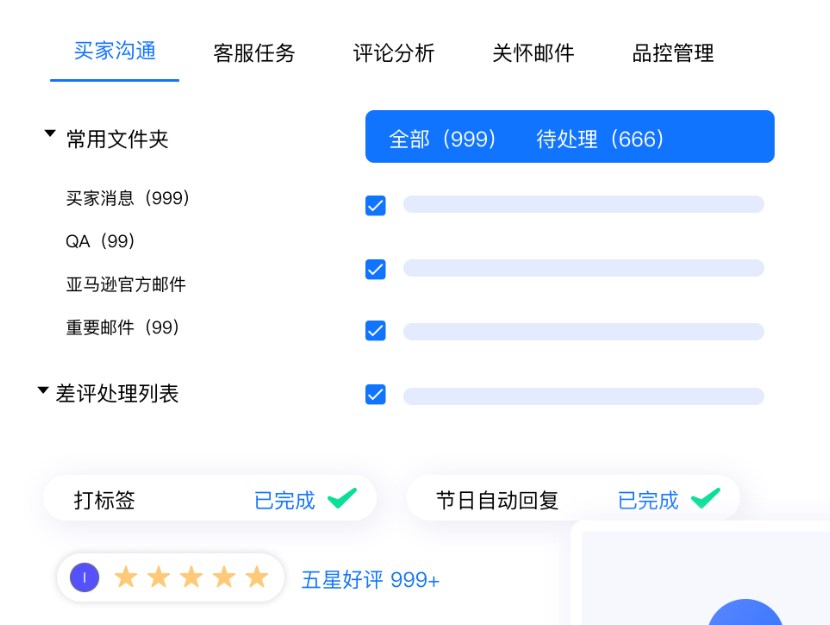Open the 评论分析 tab
Image resolution: width=830 pixels, height=625 pixels.
tap(394, 54)
